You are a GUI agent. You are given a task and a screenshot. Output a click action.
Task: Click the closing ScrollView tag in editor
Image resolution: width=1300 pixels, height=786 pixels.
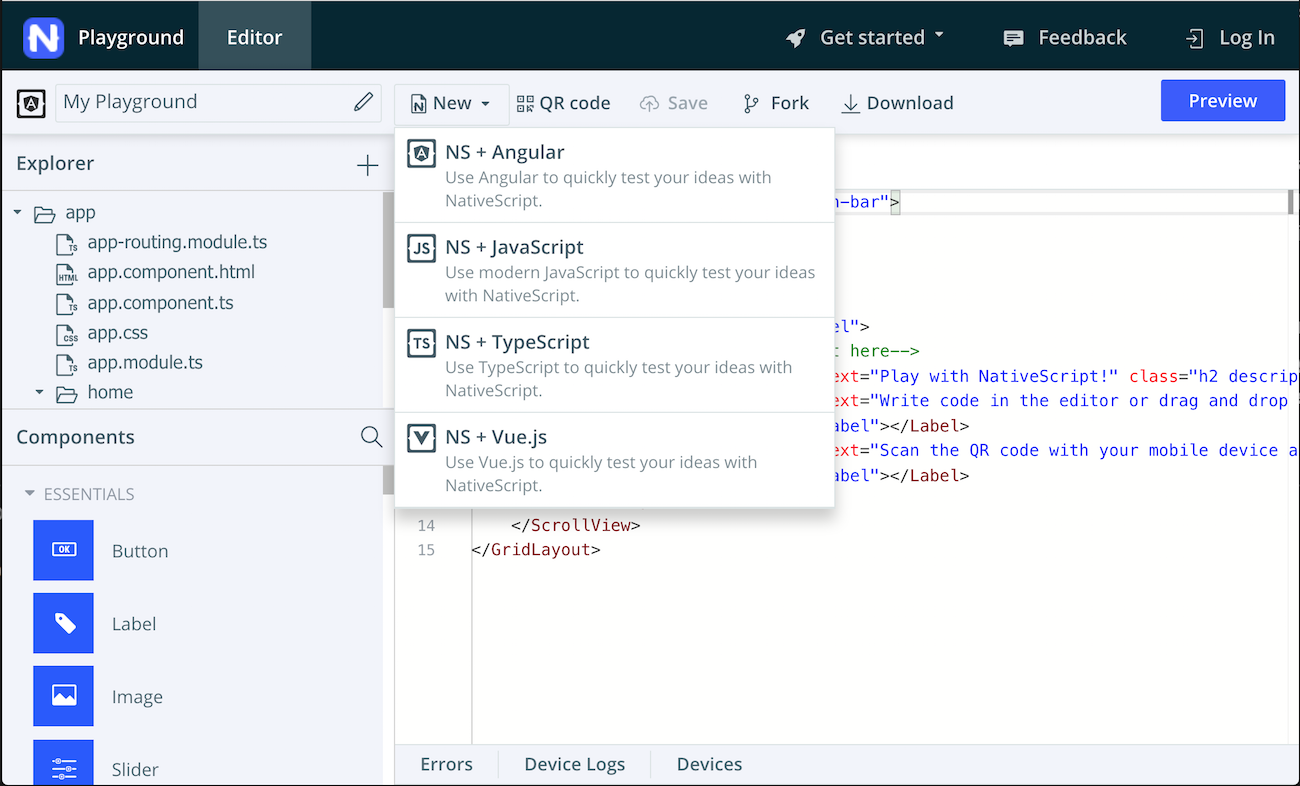tap(576, 525)
